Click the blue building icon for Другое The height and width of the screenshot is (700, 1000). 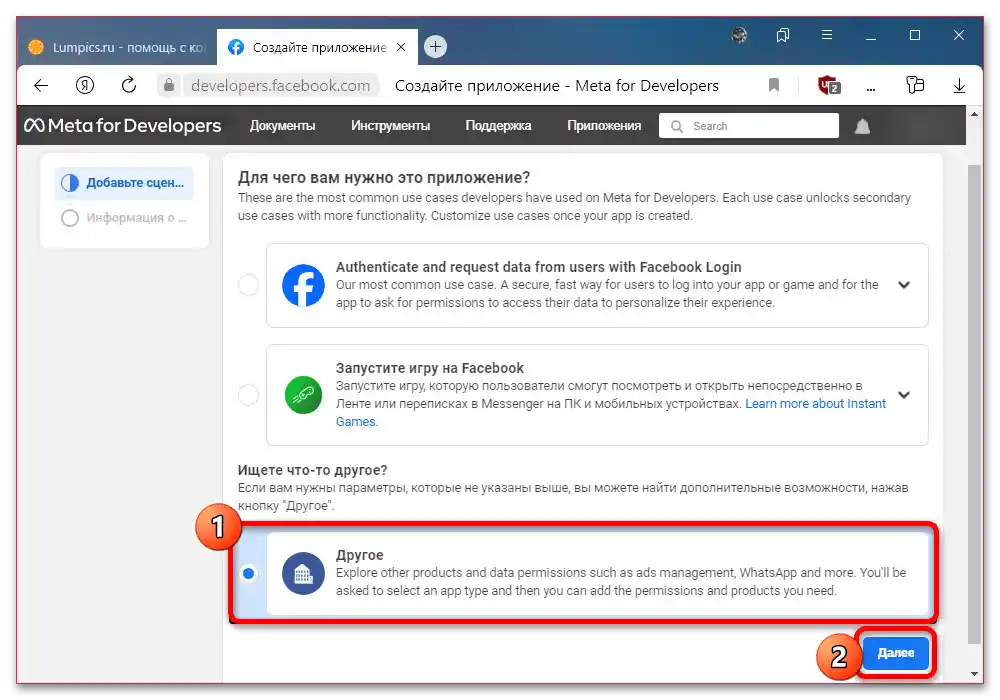tap(304, 573)
